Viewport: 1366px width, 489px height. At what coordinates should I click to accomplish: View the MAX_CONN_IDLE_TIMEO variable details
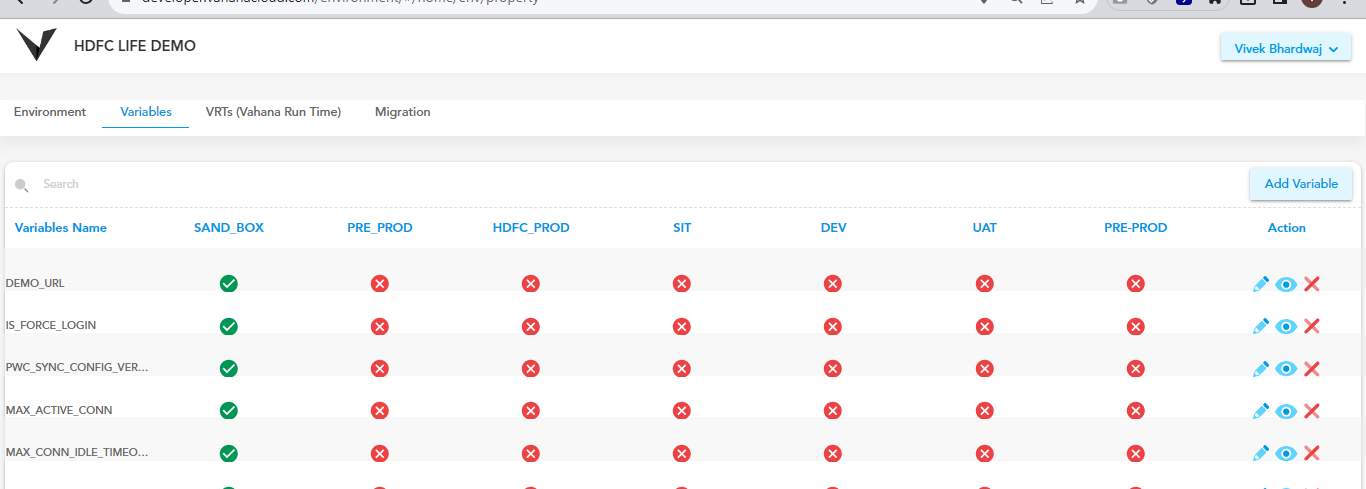click(x=1286, y=454)
